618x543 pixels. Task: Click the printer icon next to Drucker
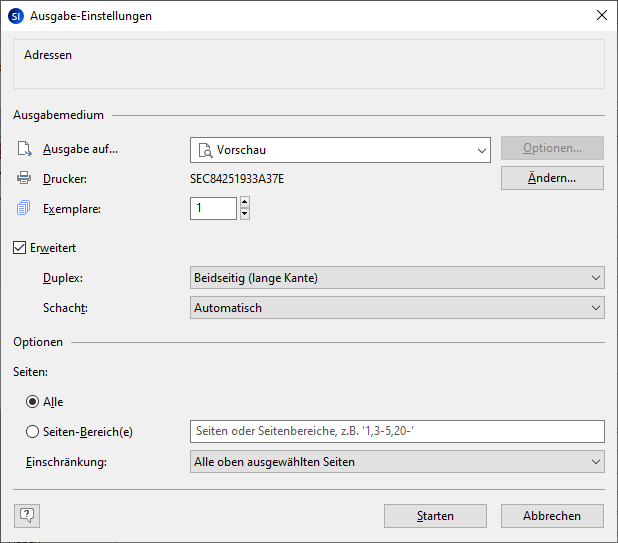click(24, 179)
